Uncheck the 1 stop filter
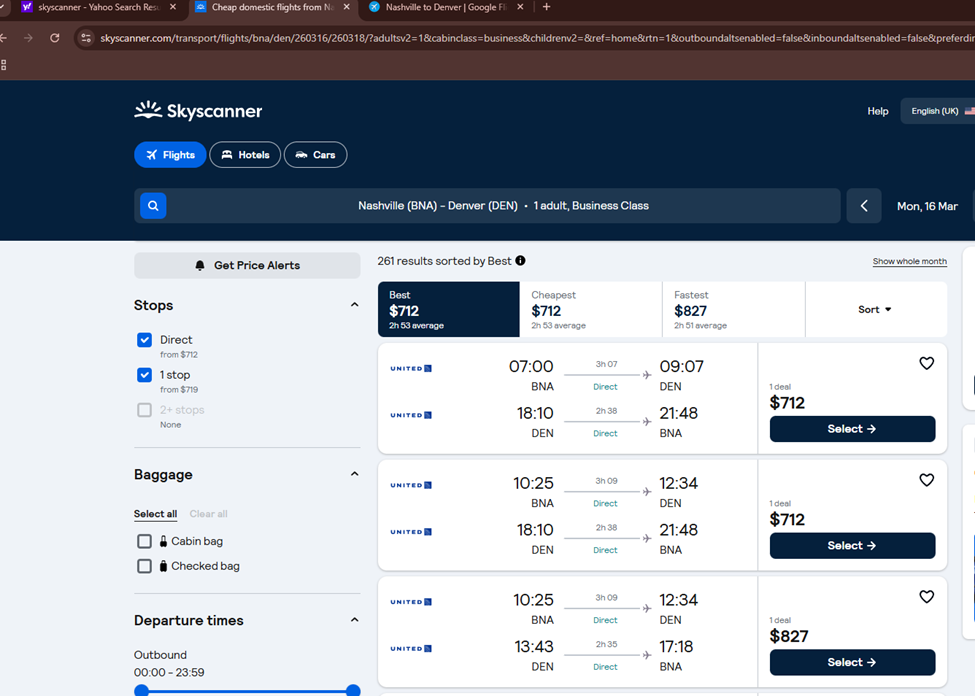Screen dimensions: 975x696 click(x=144, y=374)
